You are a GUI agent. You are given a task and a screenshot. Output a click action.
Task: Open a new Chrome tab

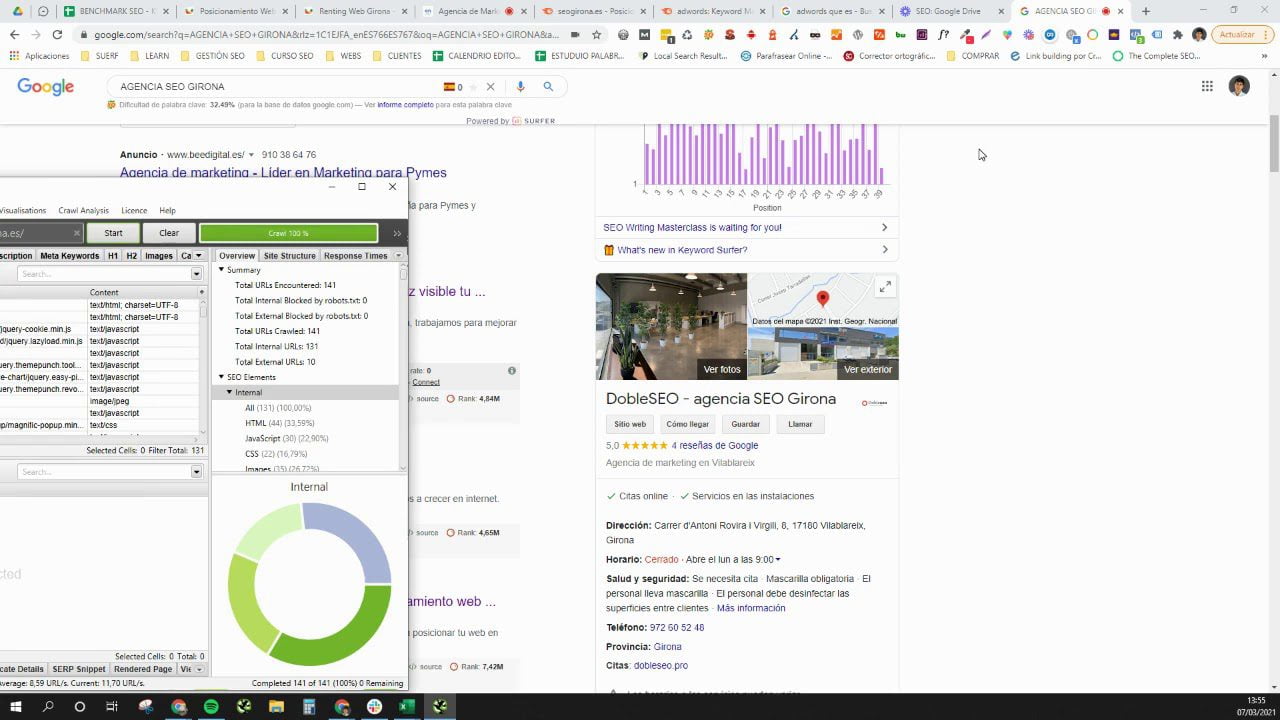[1146, 11]
